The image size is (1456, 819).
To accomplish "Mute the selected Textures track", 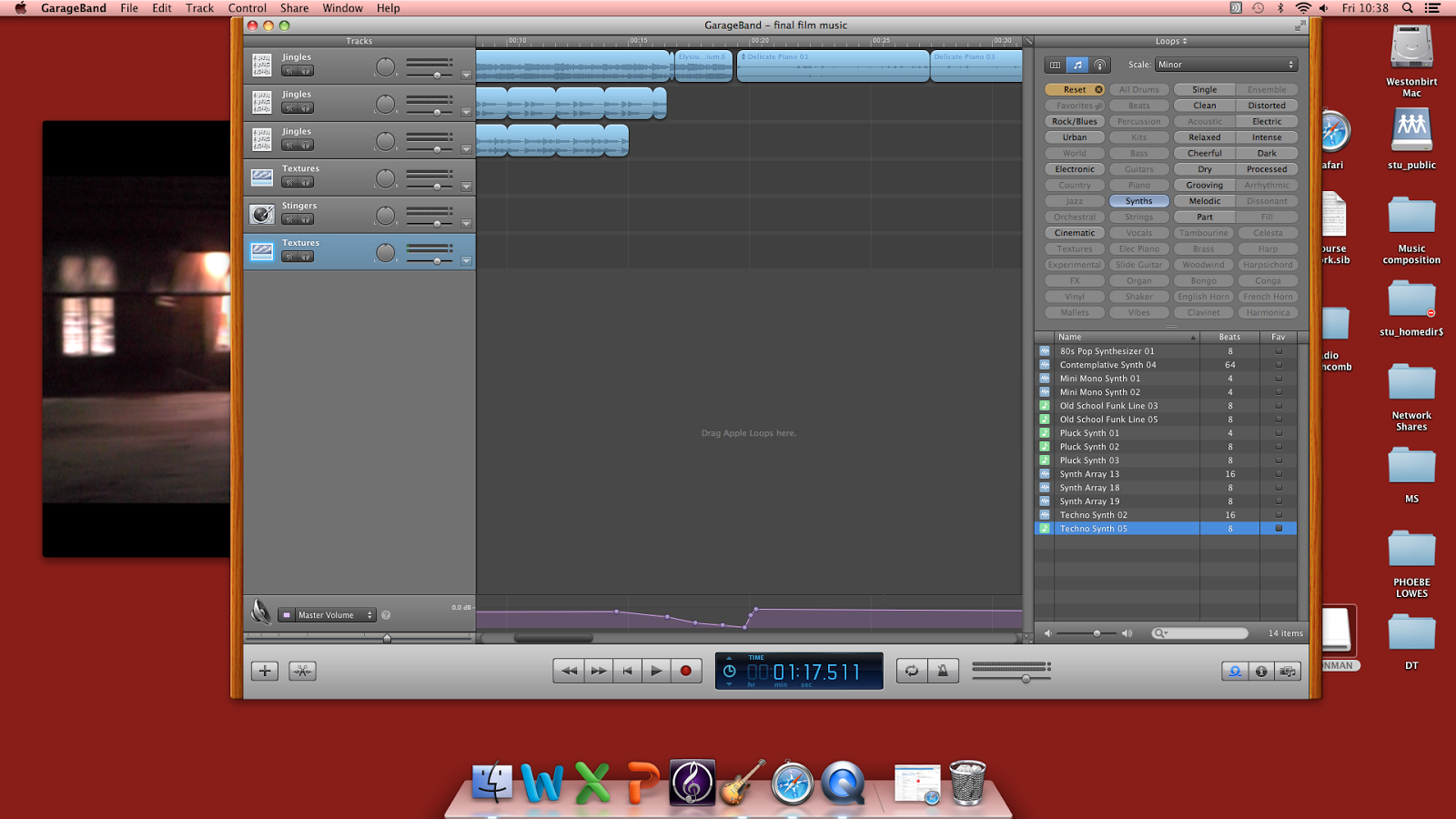I will coord(289,257).
